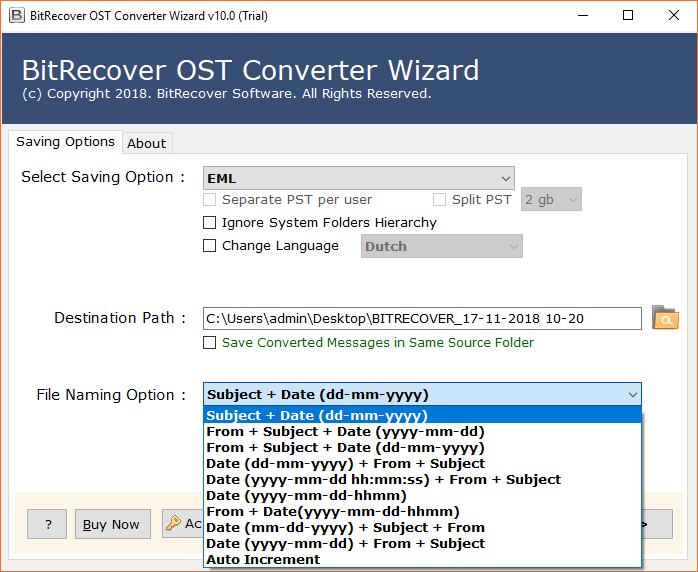
Task: Click the BitRecover app icon in the title bar
Action: pos(16,16)
